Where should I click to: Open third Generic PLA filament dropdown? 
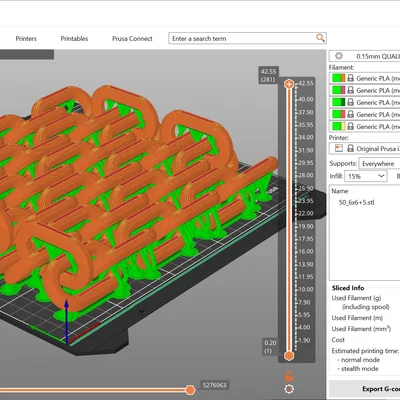[378, 102]
